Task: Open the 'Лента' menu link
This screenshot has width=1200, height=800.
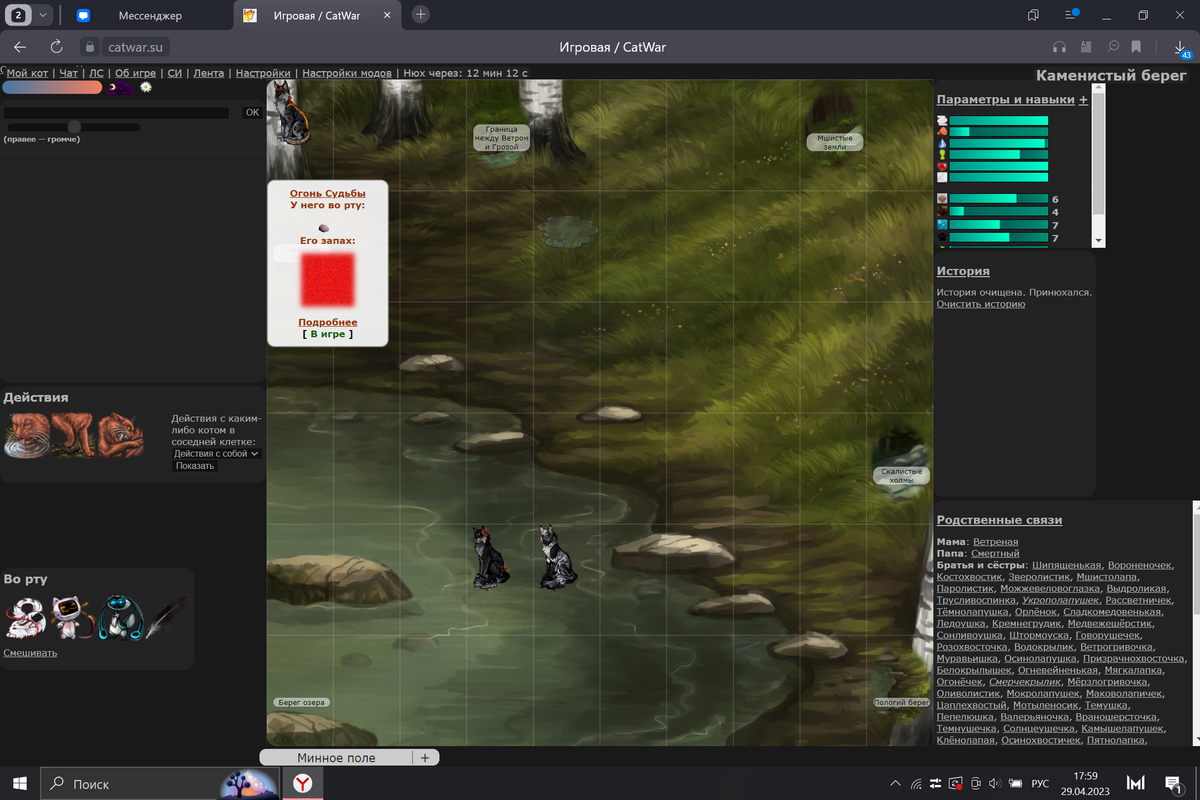Action: (209, 73)
